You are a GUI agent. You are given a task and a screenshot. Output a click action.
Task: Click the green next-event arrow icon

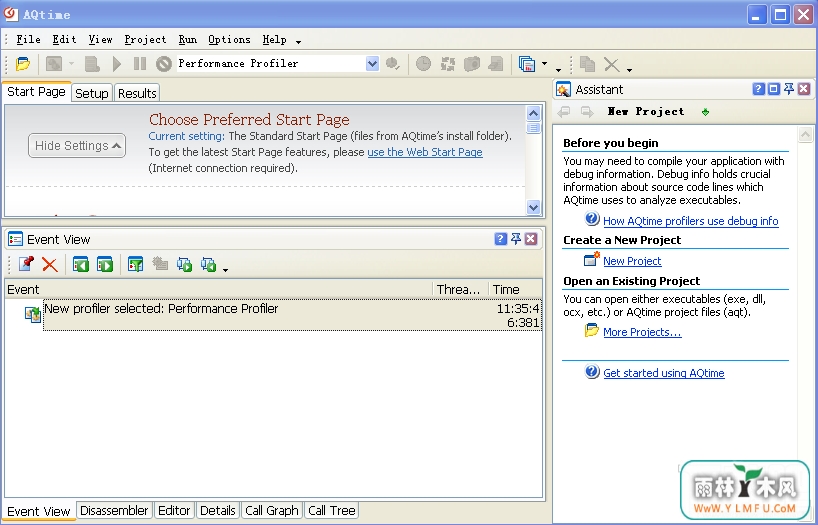(105, 264)
